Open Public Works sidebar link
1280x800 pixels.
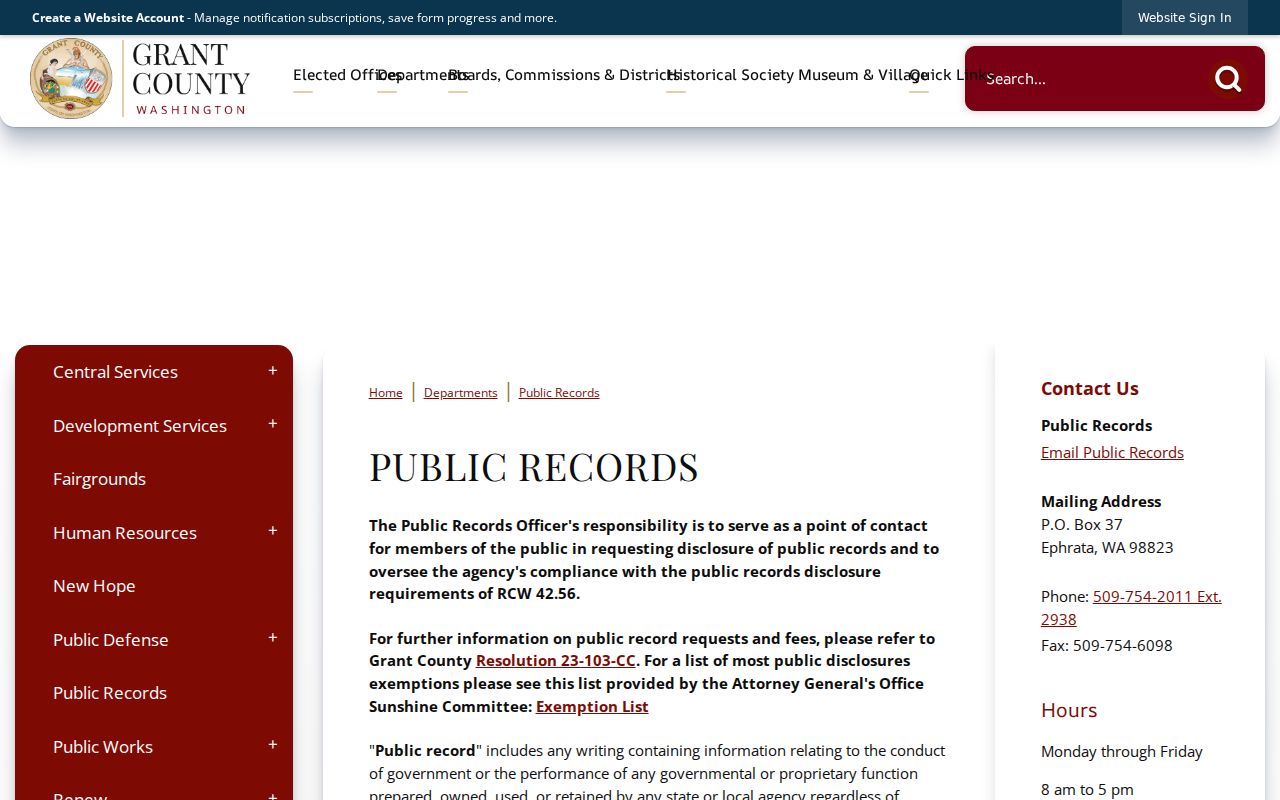tap(103, 747)
